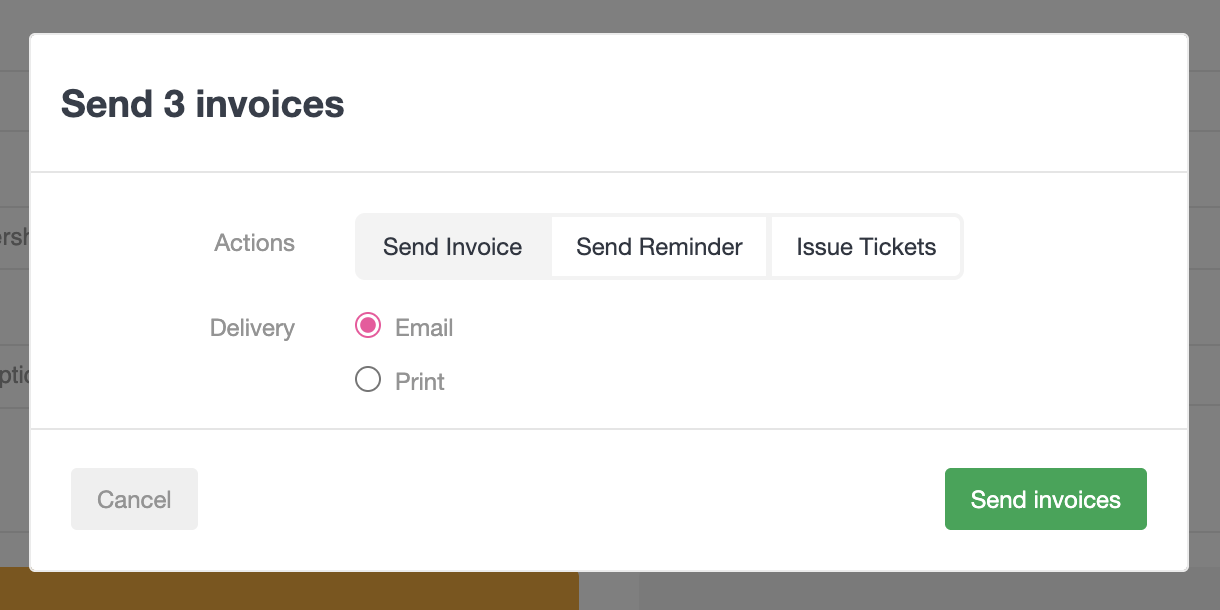The height and width of the screenshot is (610, 1220).
Task: Select the Send Invoice action
Action: [453, 247]
